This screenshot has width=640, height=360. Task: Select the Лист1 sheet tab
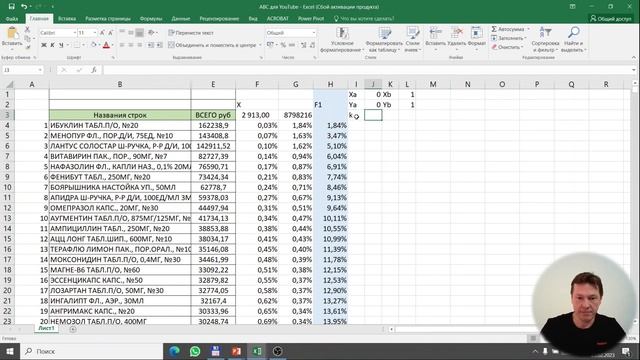coord(46,328)
